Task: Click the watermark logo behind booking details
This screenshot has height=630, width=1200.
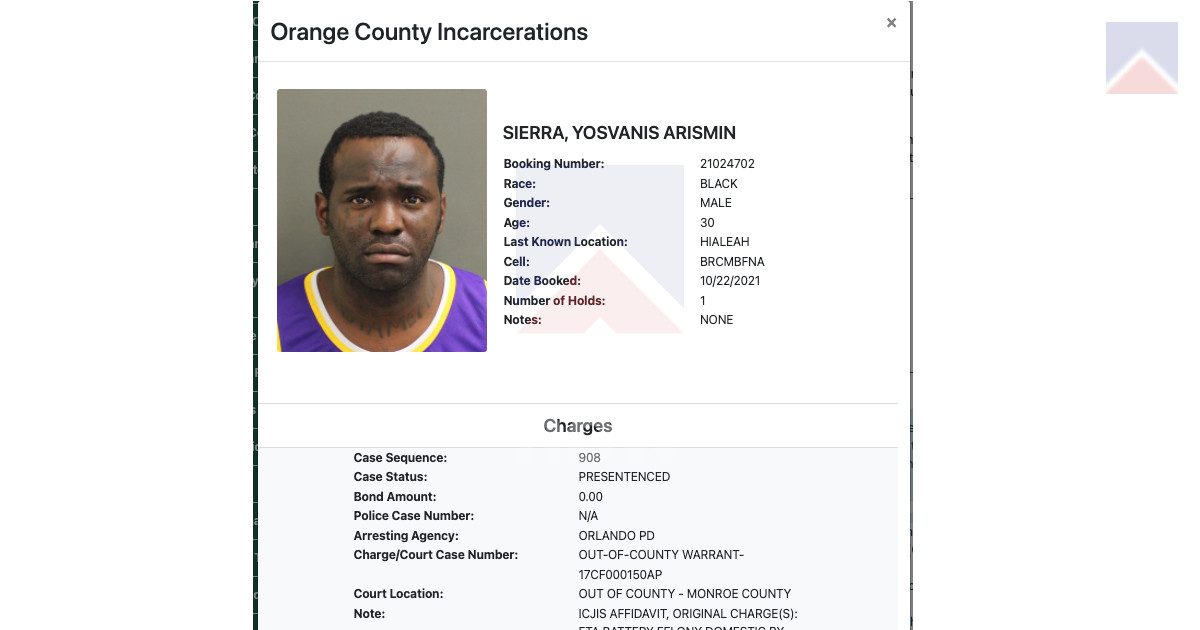Action: point(600,249)
